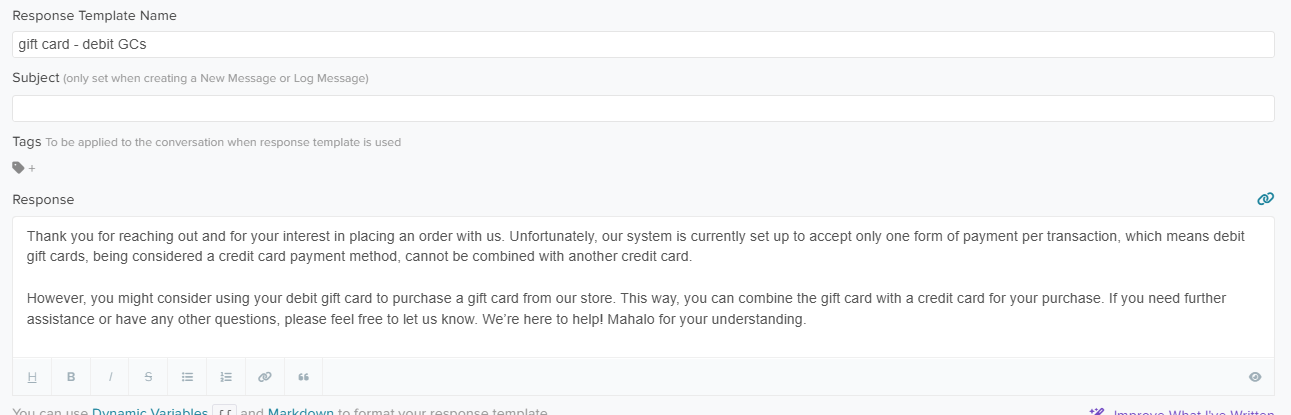Insert a bulleted list
This screenshot has width=1291, height=415.
tap(187, 377)
